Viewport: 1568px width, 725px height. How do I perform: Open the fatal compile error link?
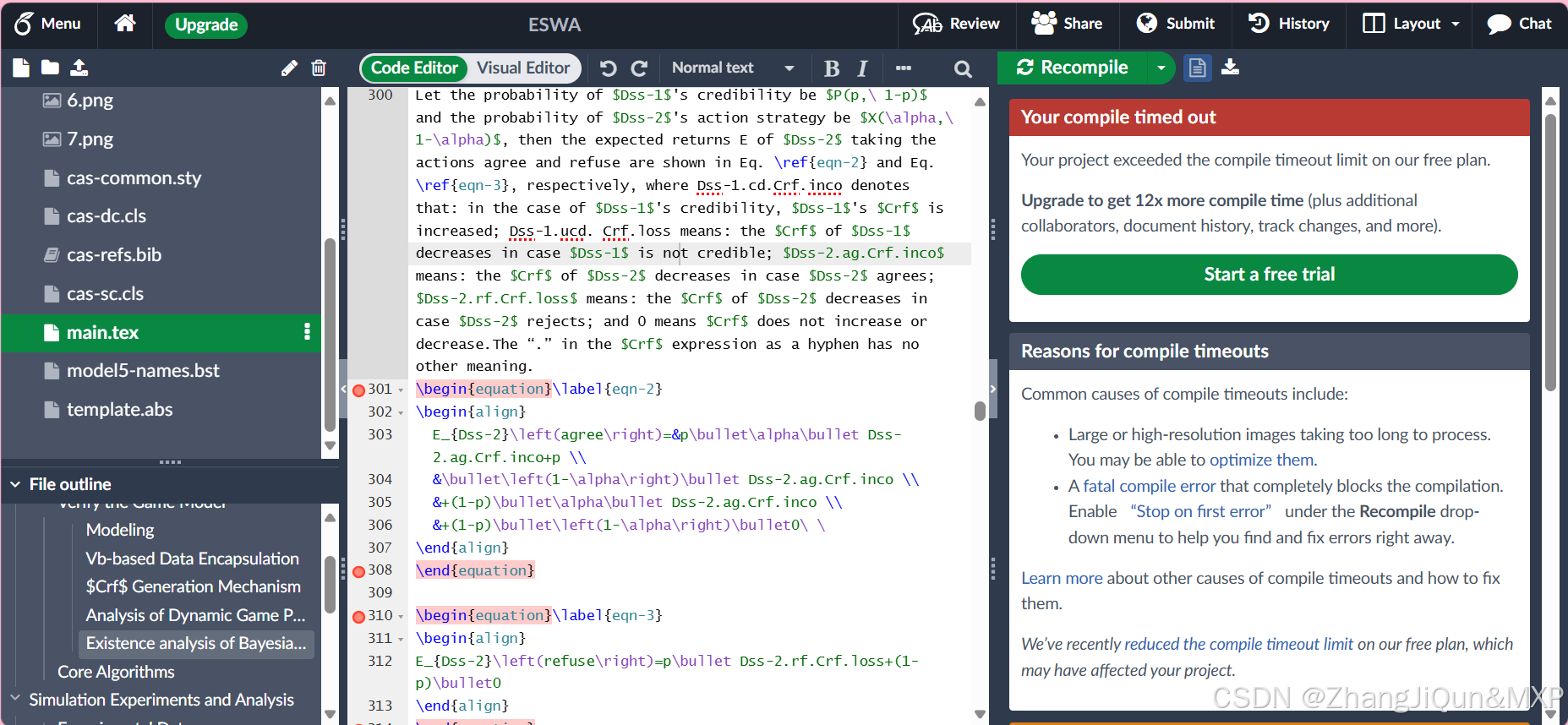click(1149, 486)
